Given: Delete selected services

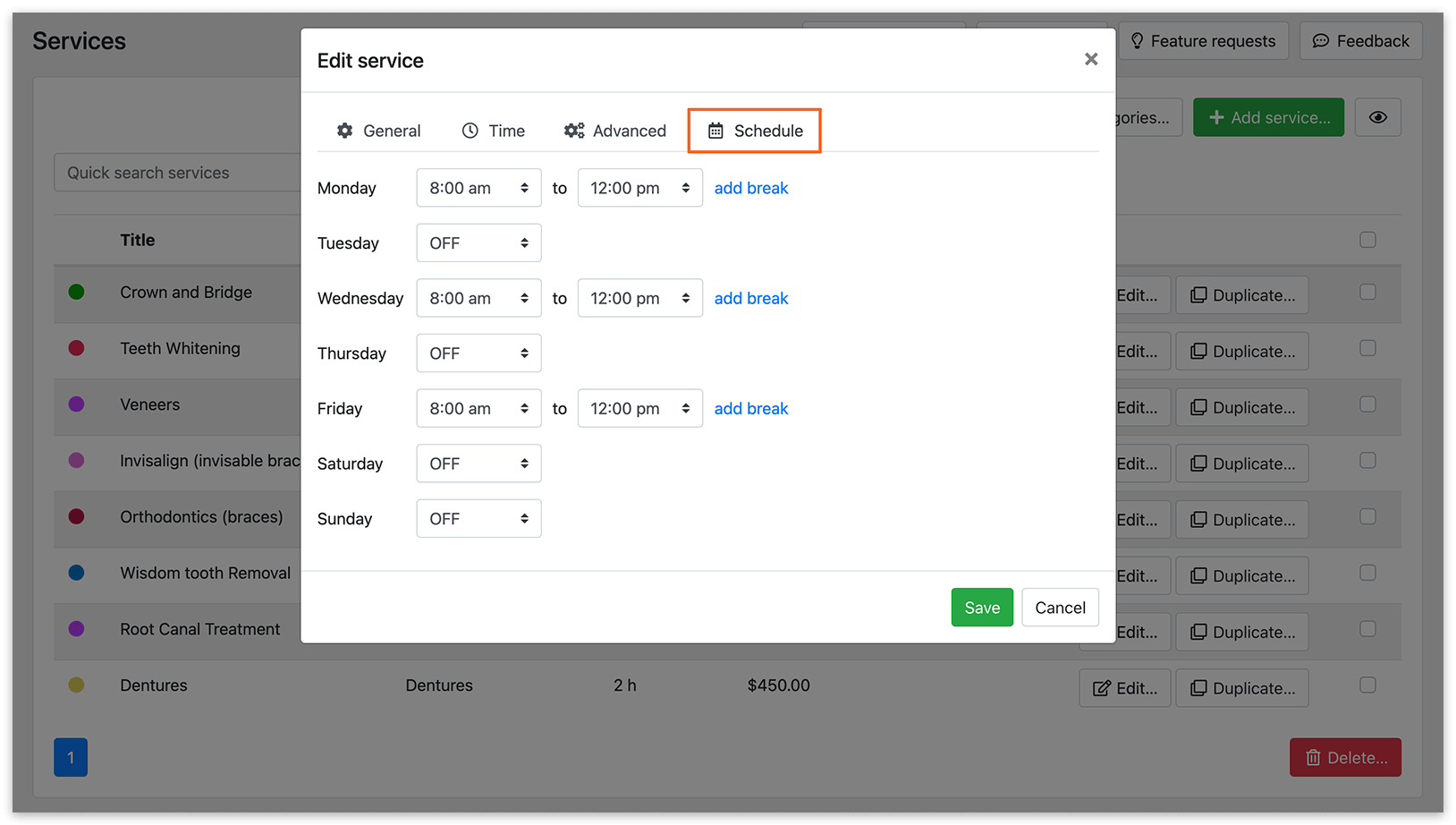Looking at the screenshot, I should tap(1345, 758).
